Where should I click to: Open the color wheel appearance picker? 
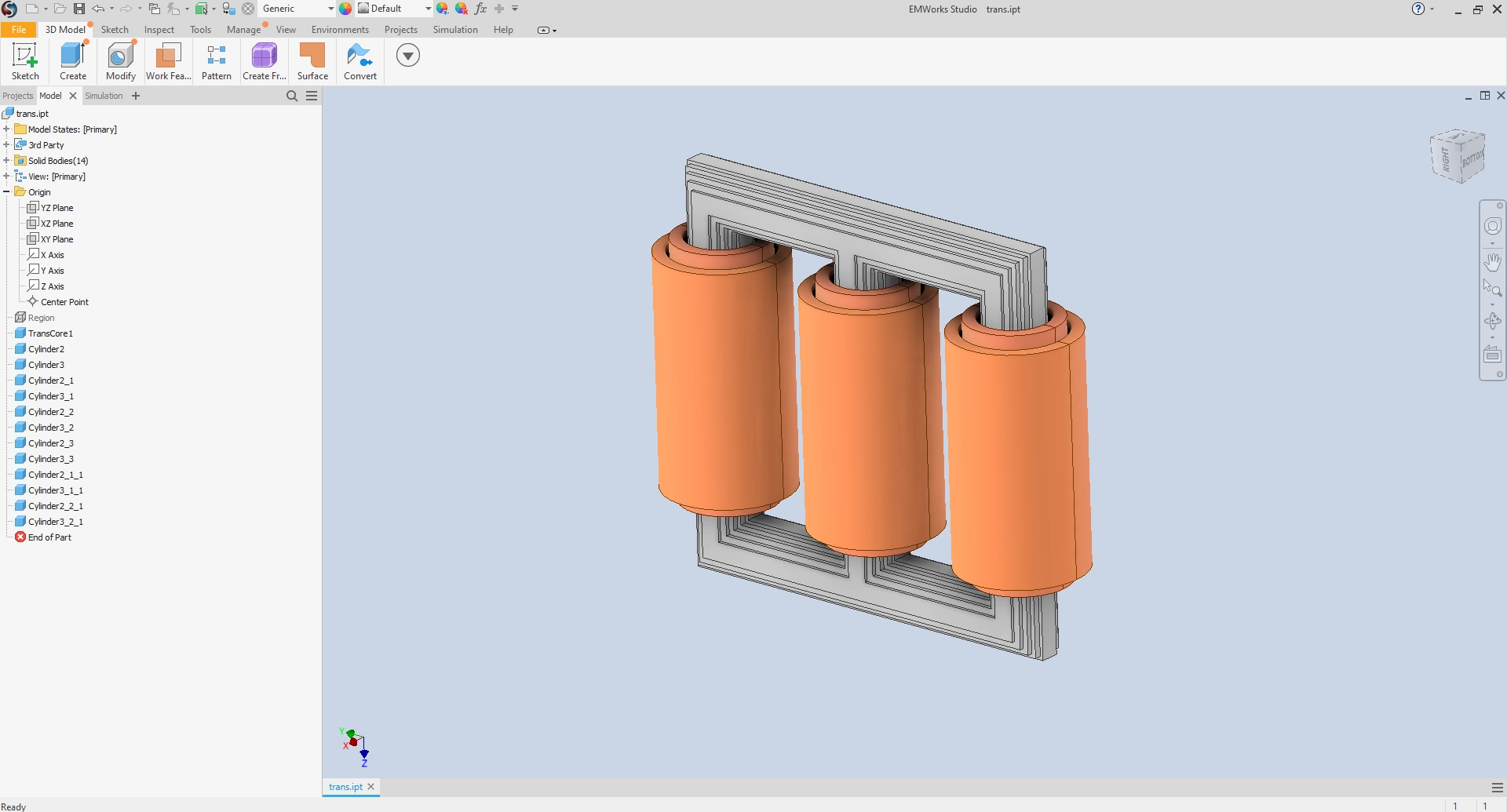pos(346,9)
